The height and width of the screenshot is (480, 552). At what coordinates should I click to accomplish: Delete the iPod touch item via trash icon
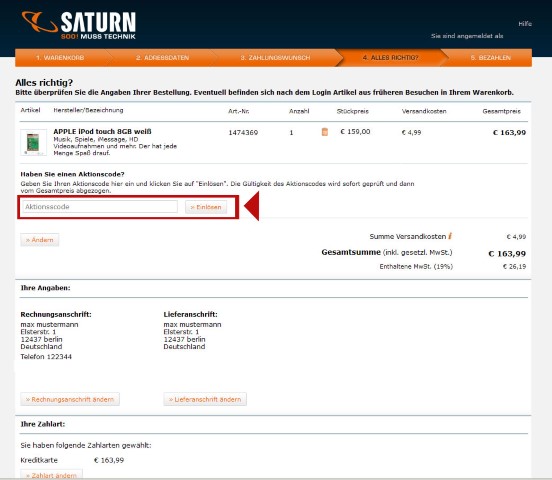pos(325,132)
